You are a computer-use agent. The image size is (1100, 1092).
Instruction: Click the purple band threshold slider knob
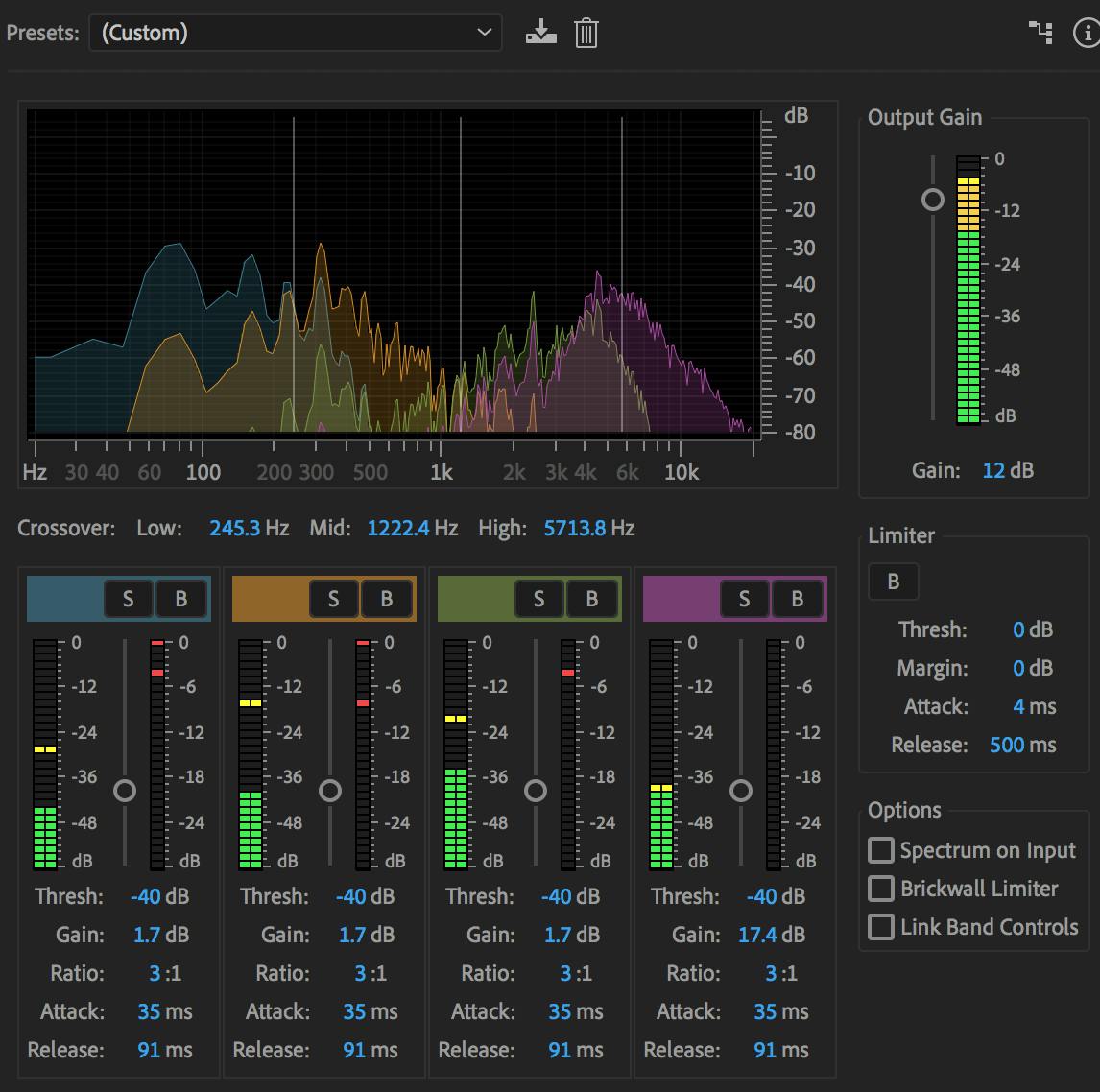pos(741,791)
